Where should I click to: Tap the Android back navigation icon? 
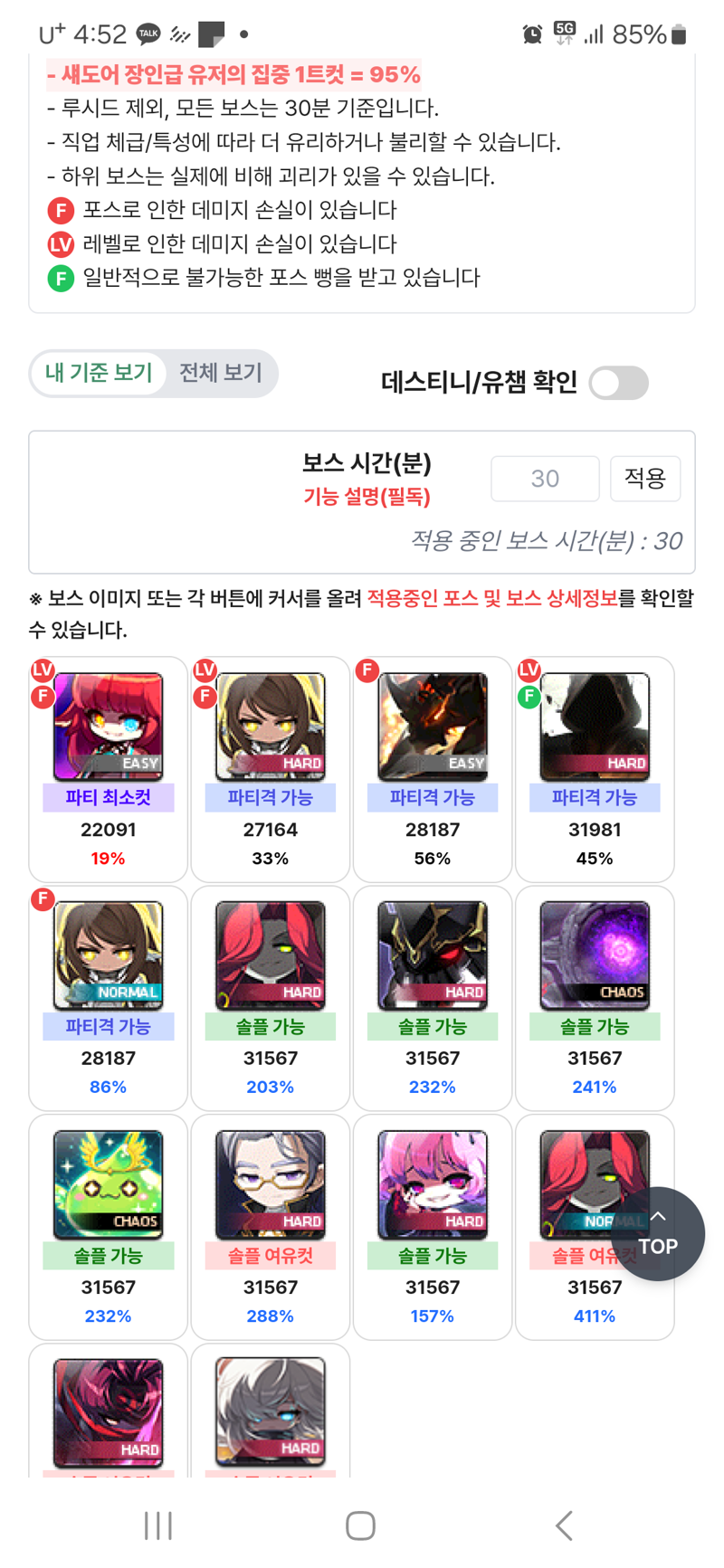click(x=564, y=1525)
